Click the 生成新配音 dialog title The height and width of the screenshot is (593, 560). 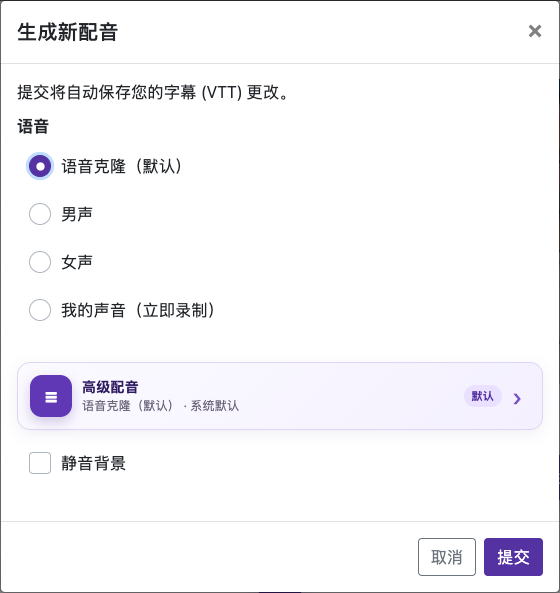tap(68, 32)
